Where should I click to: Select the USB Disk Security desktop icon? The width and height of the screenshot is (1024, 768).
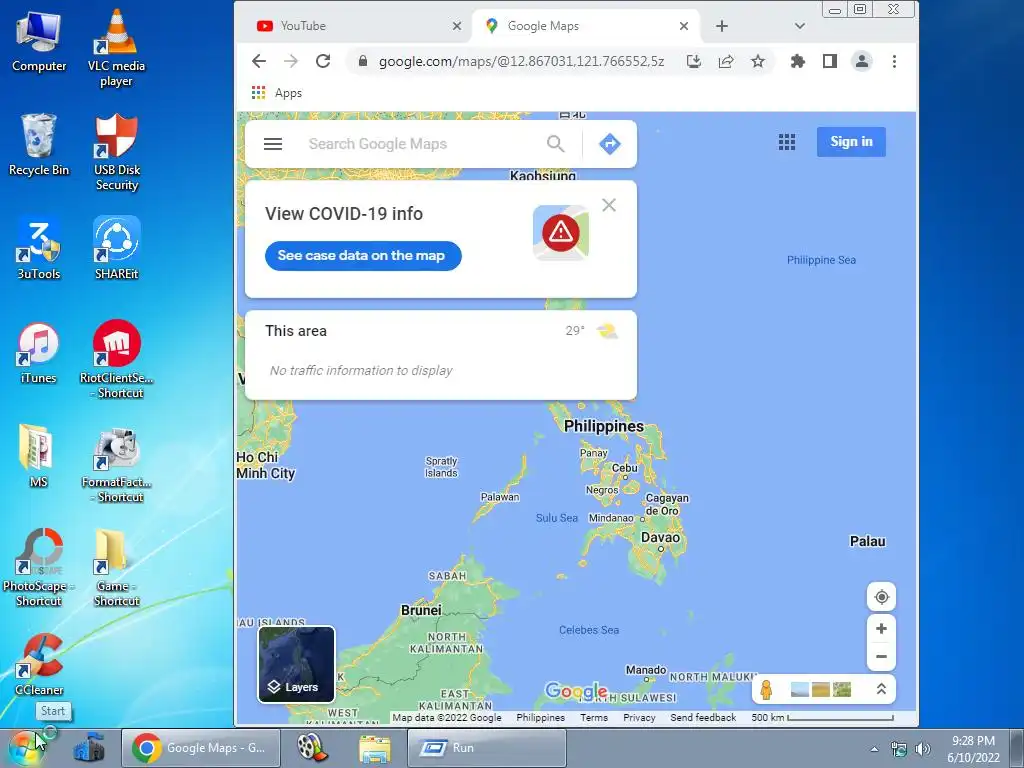116,152
